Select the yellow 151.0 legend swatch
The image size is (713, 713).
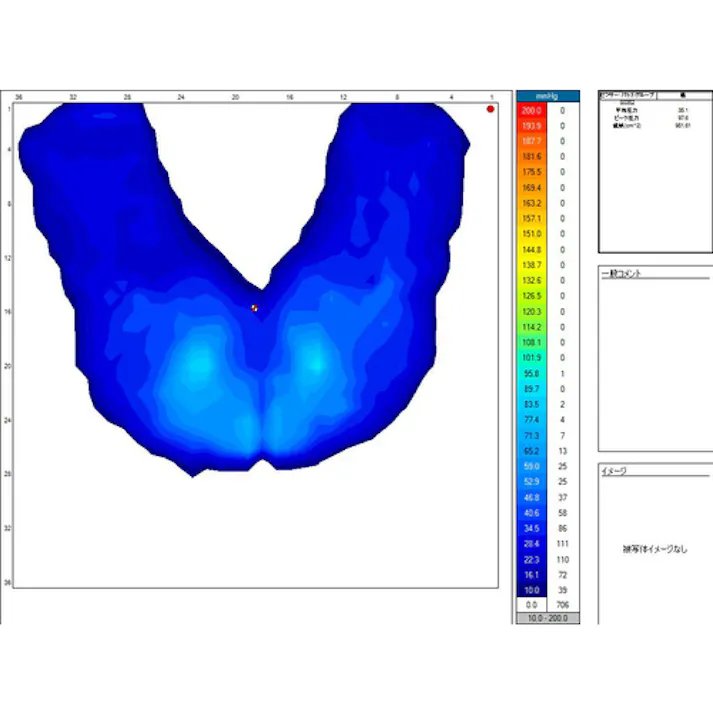coord(531,234)
